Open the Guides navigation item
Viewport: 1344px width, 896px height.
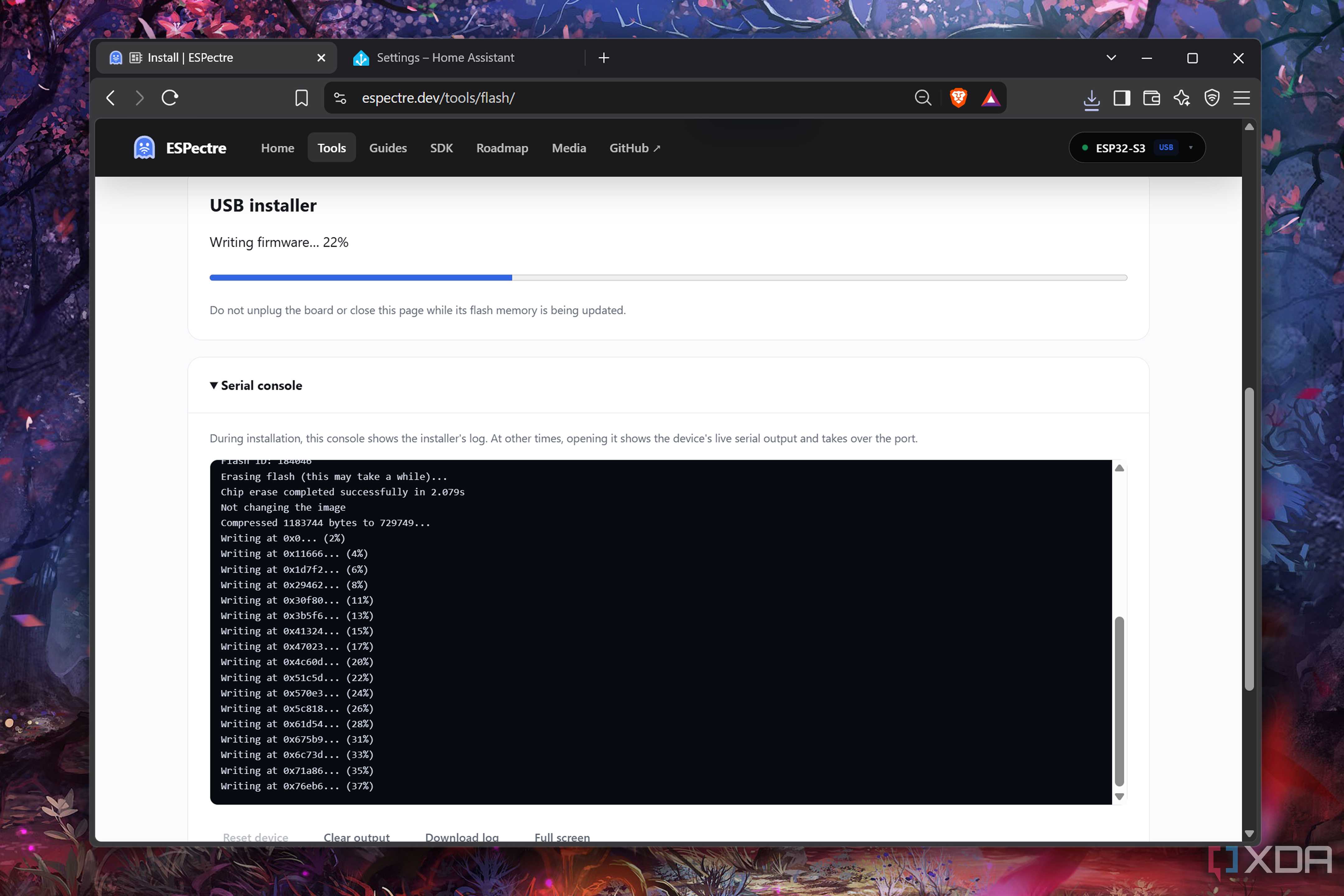388,148
